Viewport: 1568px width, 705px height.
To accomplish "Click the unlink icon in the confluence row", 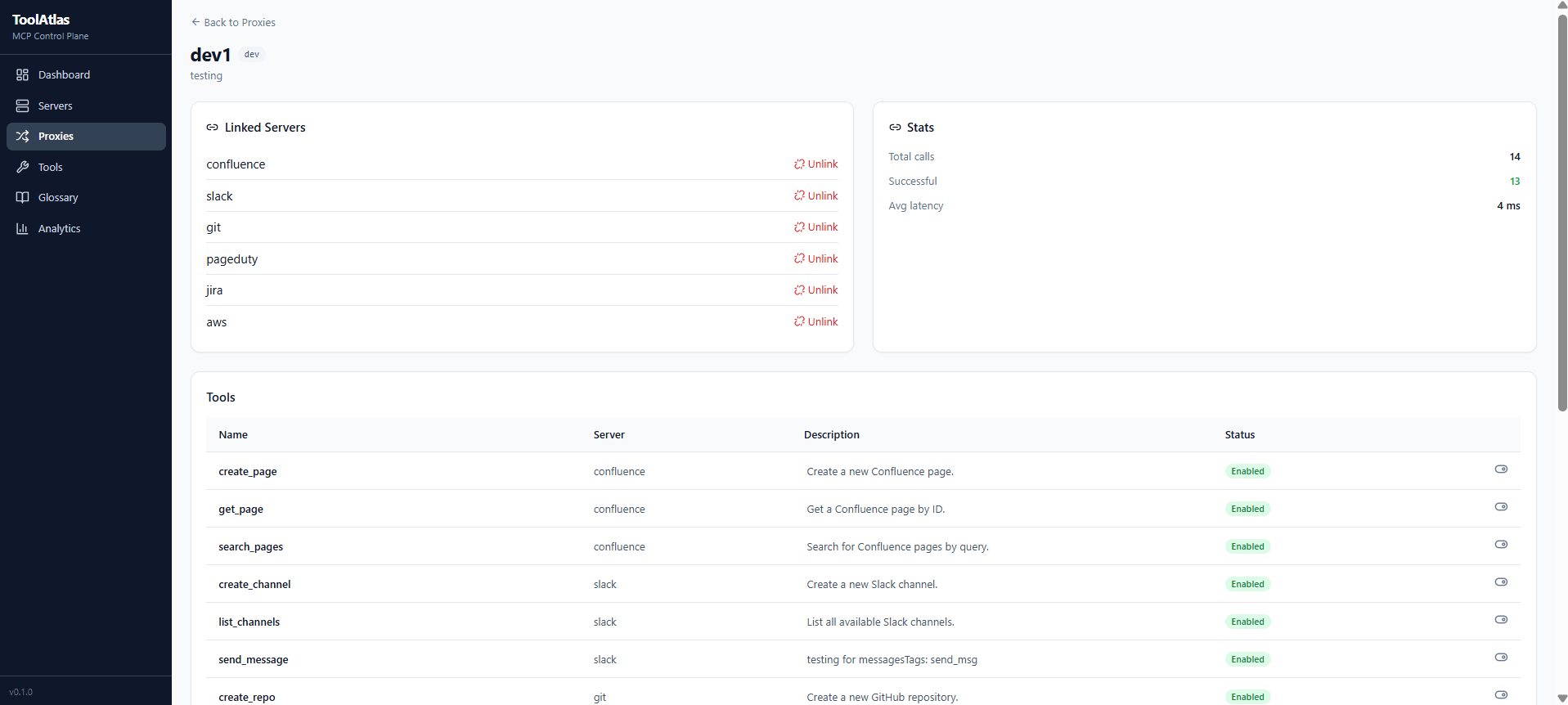I will click(799, 164).
